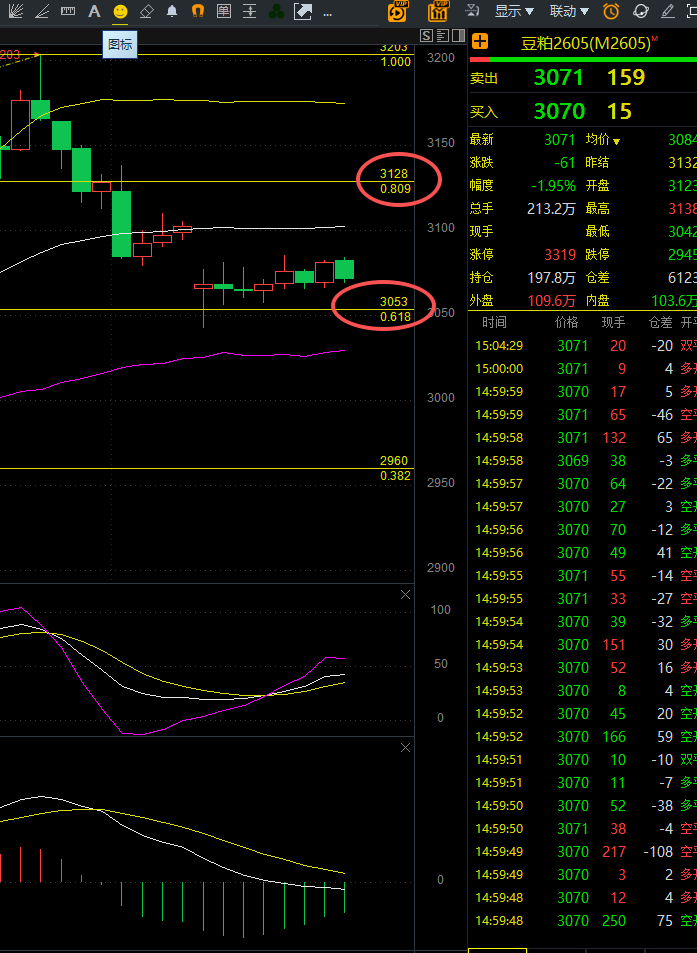697x953 pixels.
Task: Click the 持仓 value 197.8万
Action: (551, 278)
